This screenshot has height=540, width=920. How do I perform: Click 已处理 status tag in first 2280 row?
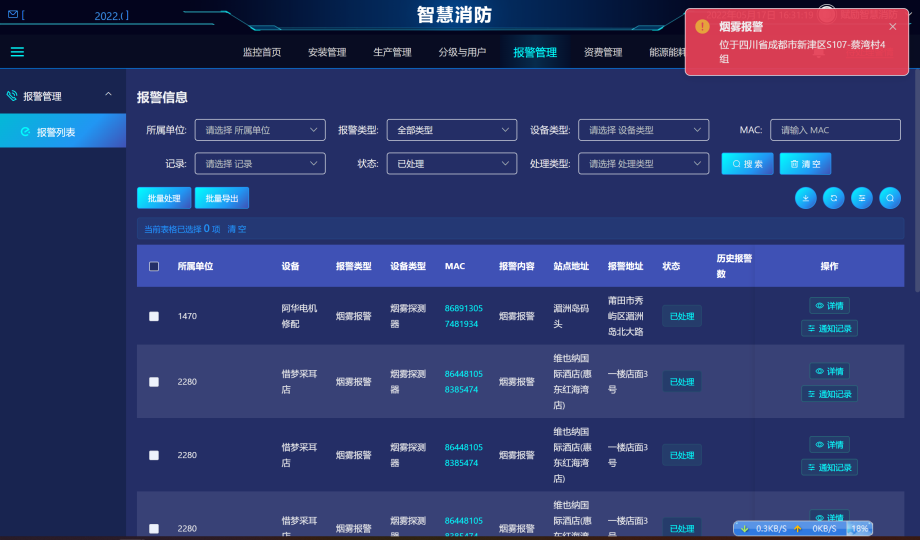click(682, 382)
